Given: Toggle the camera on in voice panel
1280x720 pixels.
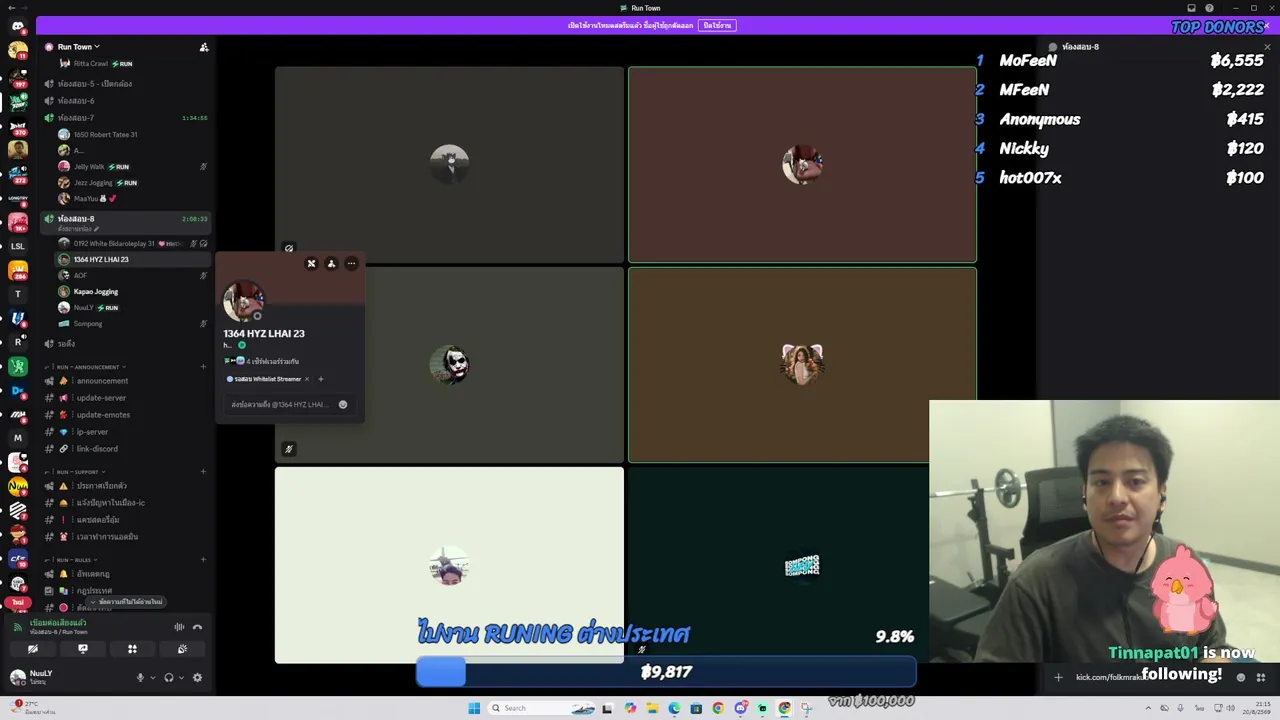Looking at the screenshot, I should pyautogui.click(x=33, y=649).
